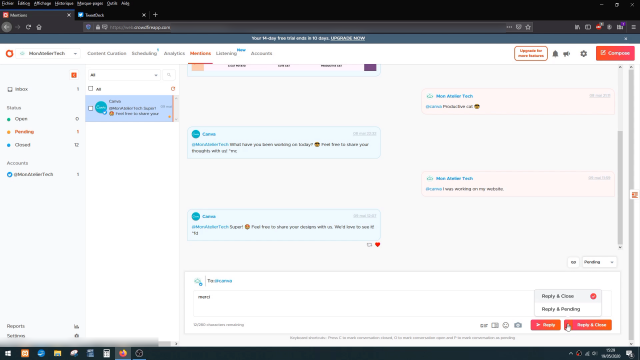Click the UPGRADE NOW link in banner
The width and height of the screenshot is (640, 360).
[348, 38]
